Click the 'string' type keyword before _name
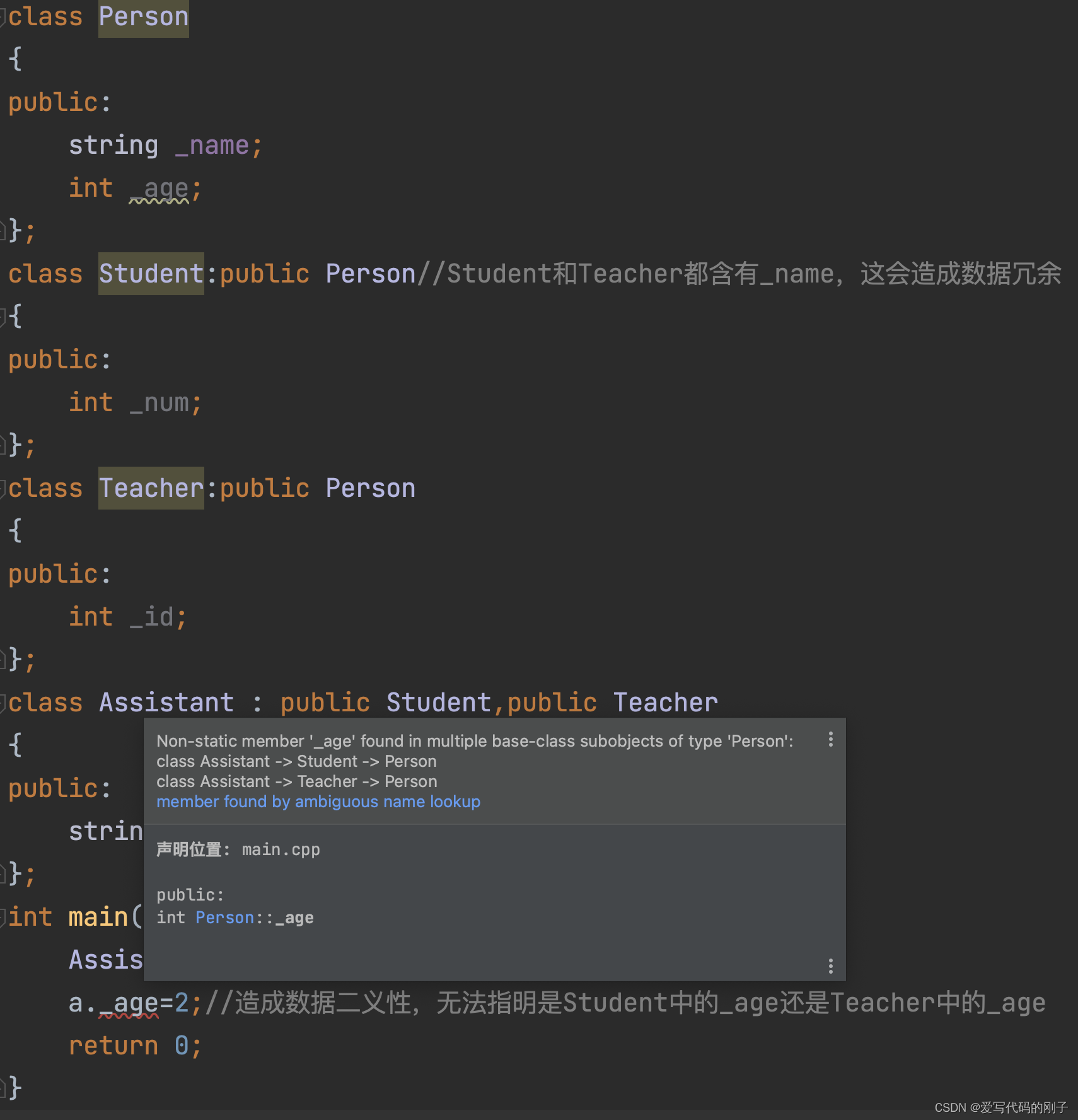 (x=113, y=146)
